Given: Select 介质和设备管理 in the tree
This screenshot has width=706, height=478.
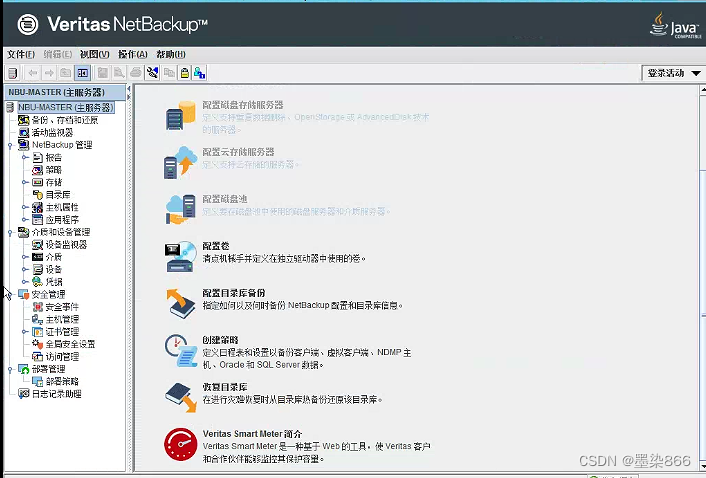Looking at the screenshot, I should [61, 232].
